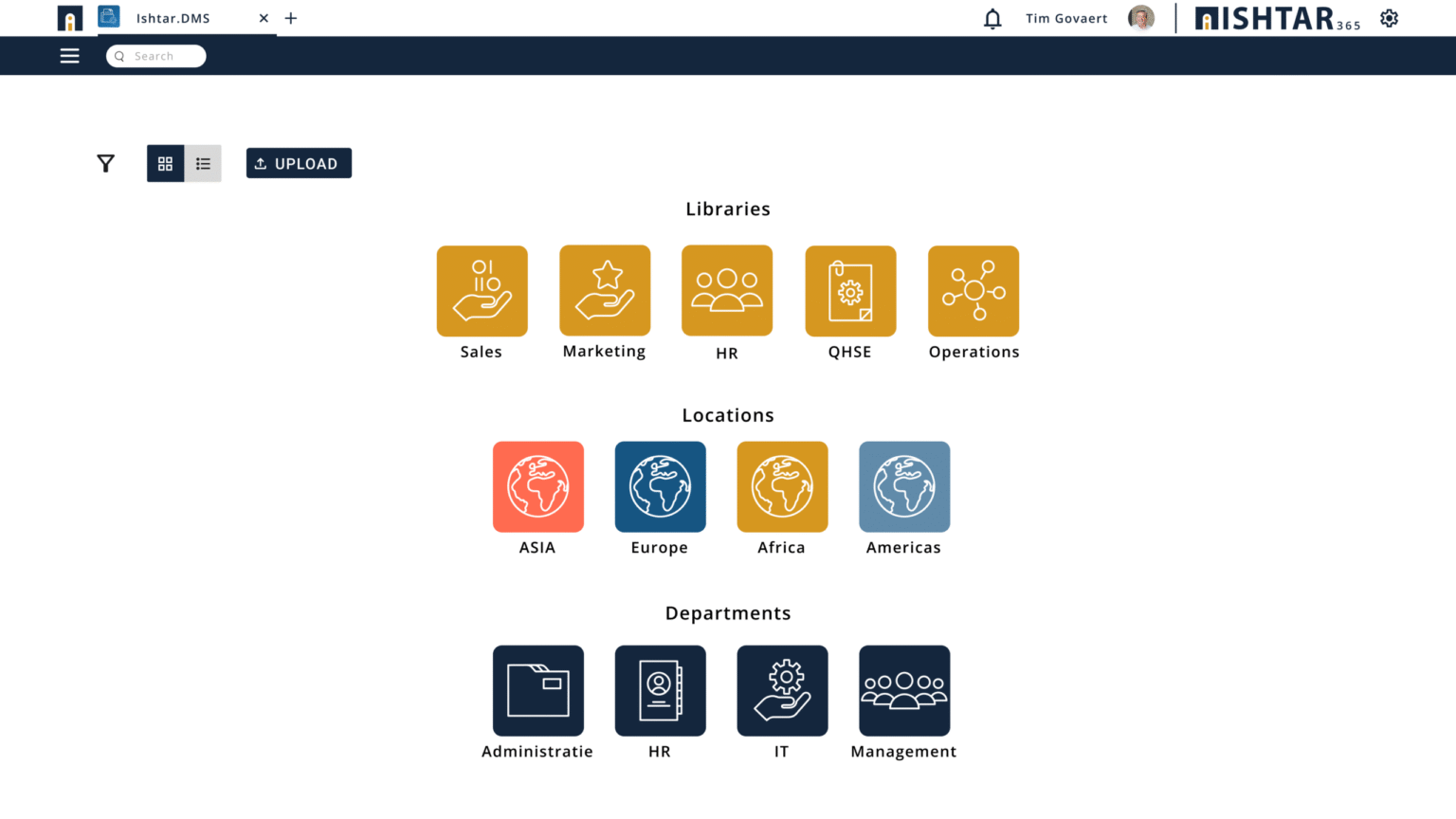Click Tim Govaert profile name
The width and height of the screenshot is (1456, 819).
[1065, 17]
